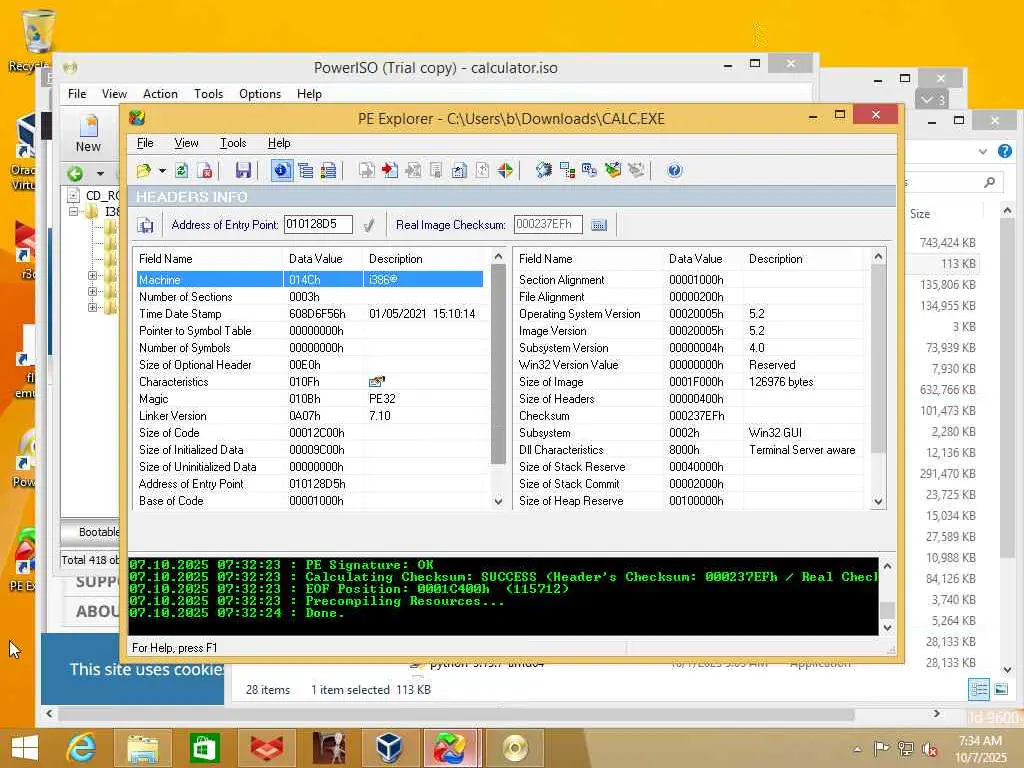Open the Tools menu in PowerISO
This screenshot has width=1024, height=768.
tap(208, 94)
